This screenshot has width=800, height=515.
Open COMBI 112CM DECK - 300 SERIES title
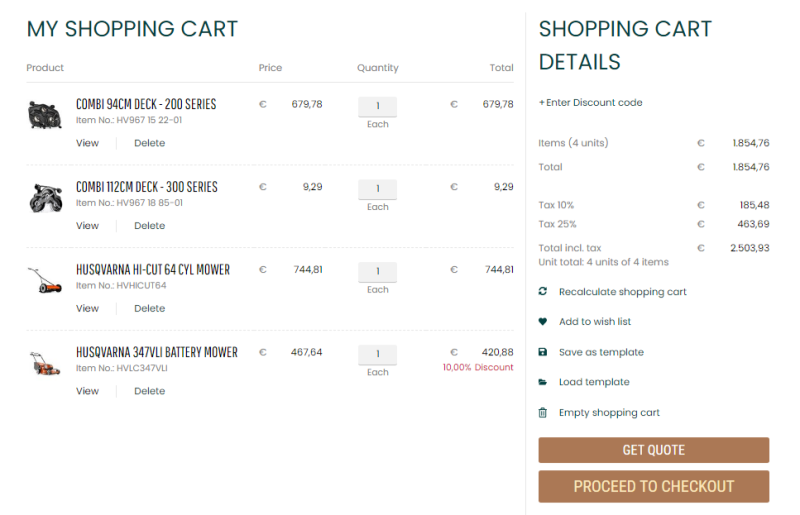click(x=147, y=187)
